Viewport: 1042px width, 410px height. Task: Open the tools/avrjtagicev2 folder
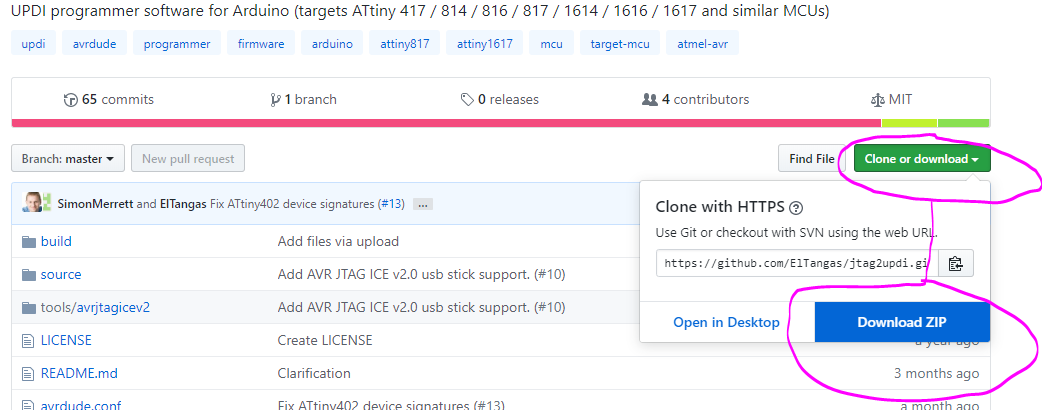(x=95, y=307)
